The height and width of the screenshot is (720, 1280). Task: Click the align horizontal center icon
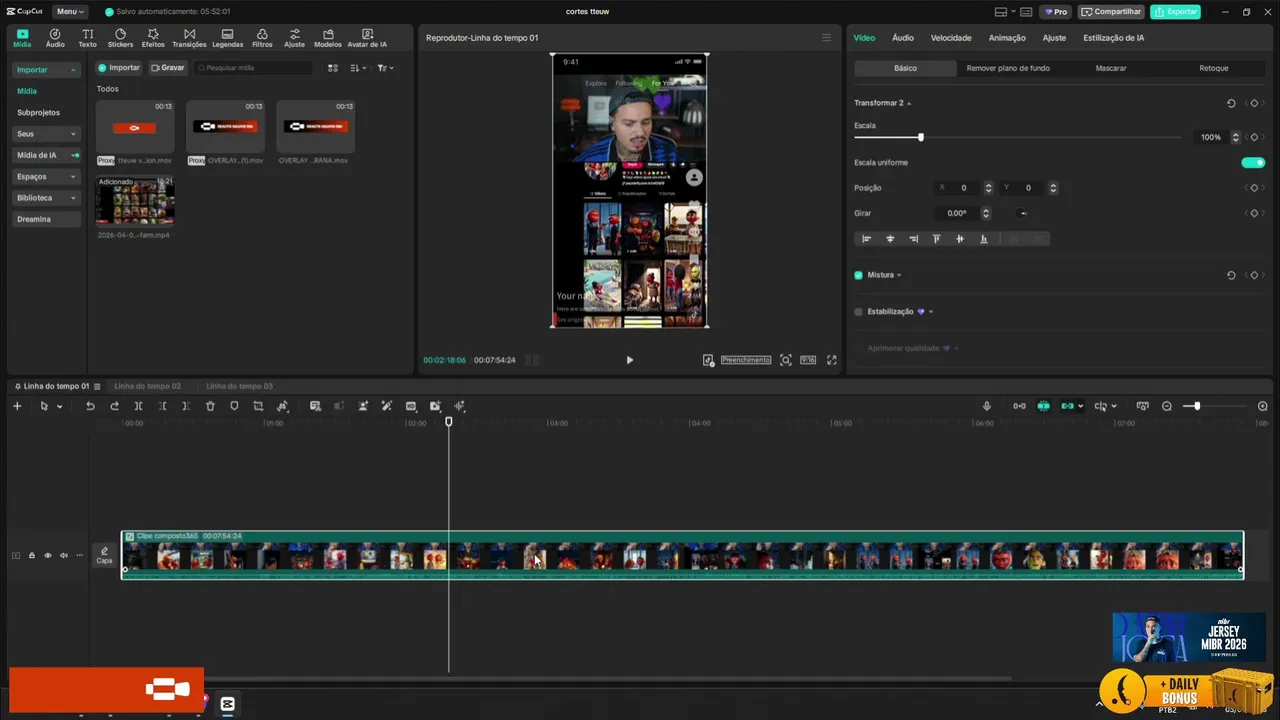point(890,239)
